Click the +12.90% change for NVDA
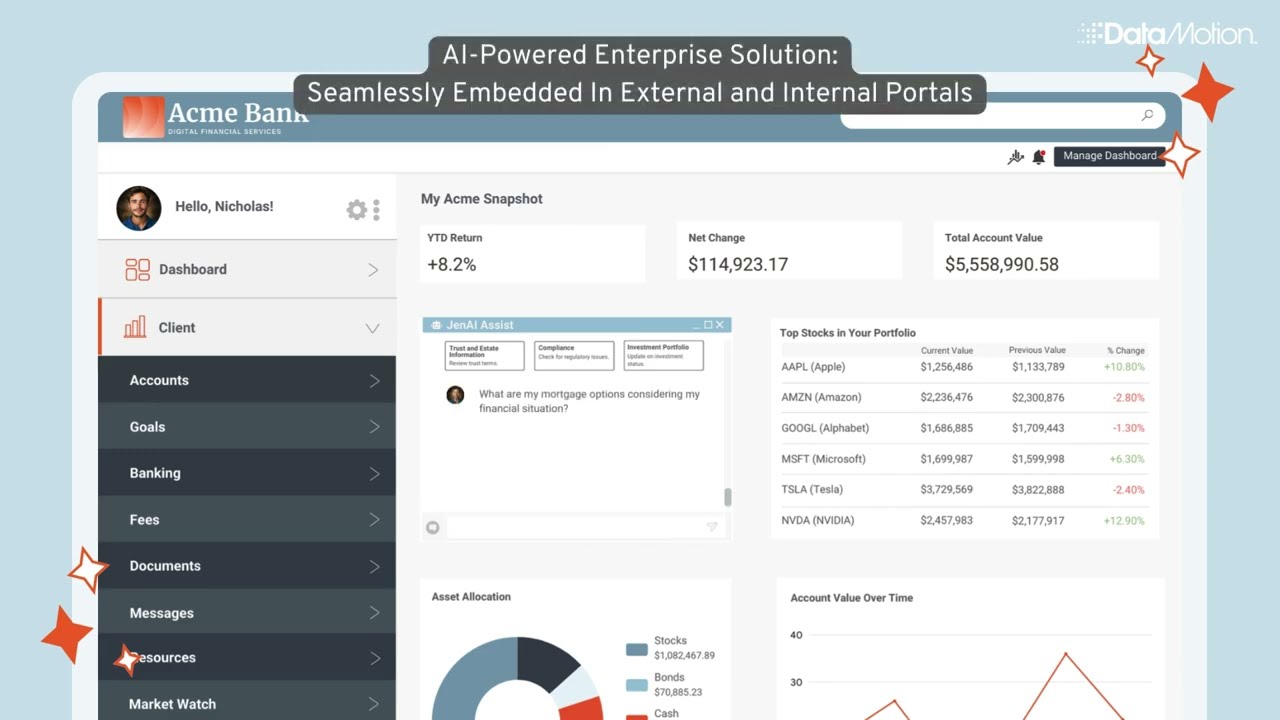The width and height of the screenshot is (1280, 720). coord(1124,521)
